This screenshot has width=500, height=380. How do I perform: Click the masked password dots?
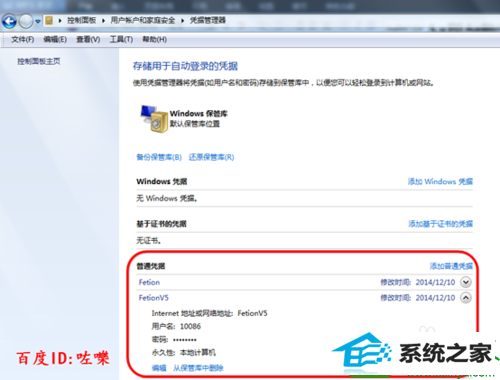(185, 340)
